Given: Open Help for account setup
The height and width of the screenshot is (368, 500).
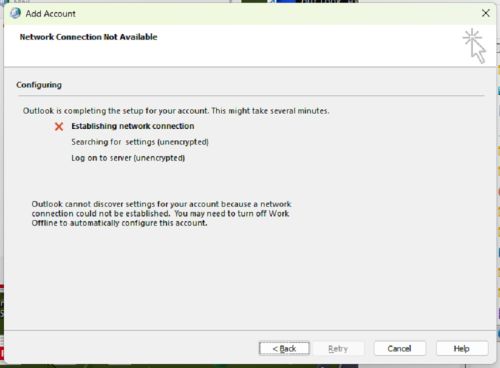Looking at the screenshot, I should pyautogui.click(x=462, y=348).
